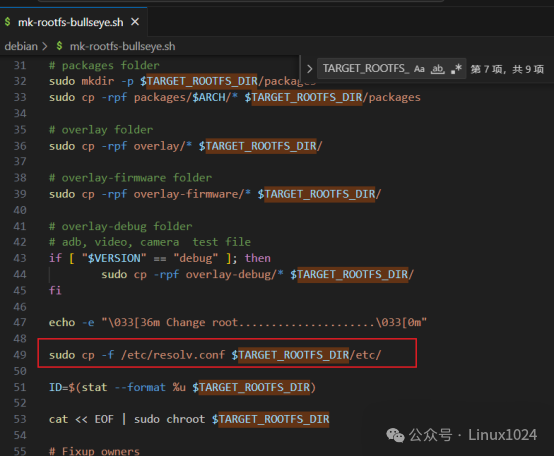This screenshot has height=457, width=554.
Task: Click 'EOF' on line 53
Action: point(104,419)
